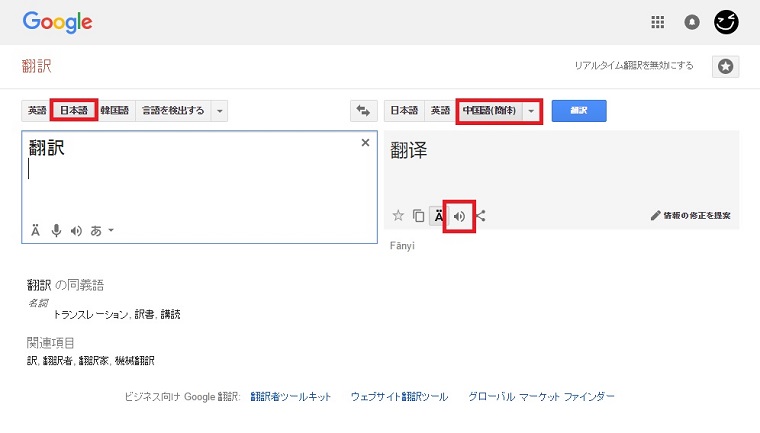Image resolution: width=760 pixels, height=433 pixels.
Task: Click the translated text 翻译
Action: tap(409, 150)
